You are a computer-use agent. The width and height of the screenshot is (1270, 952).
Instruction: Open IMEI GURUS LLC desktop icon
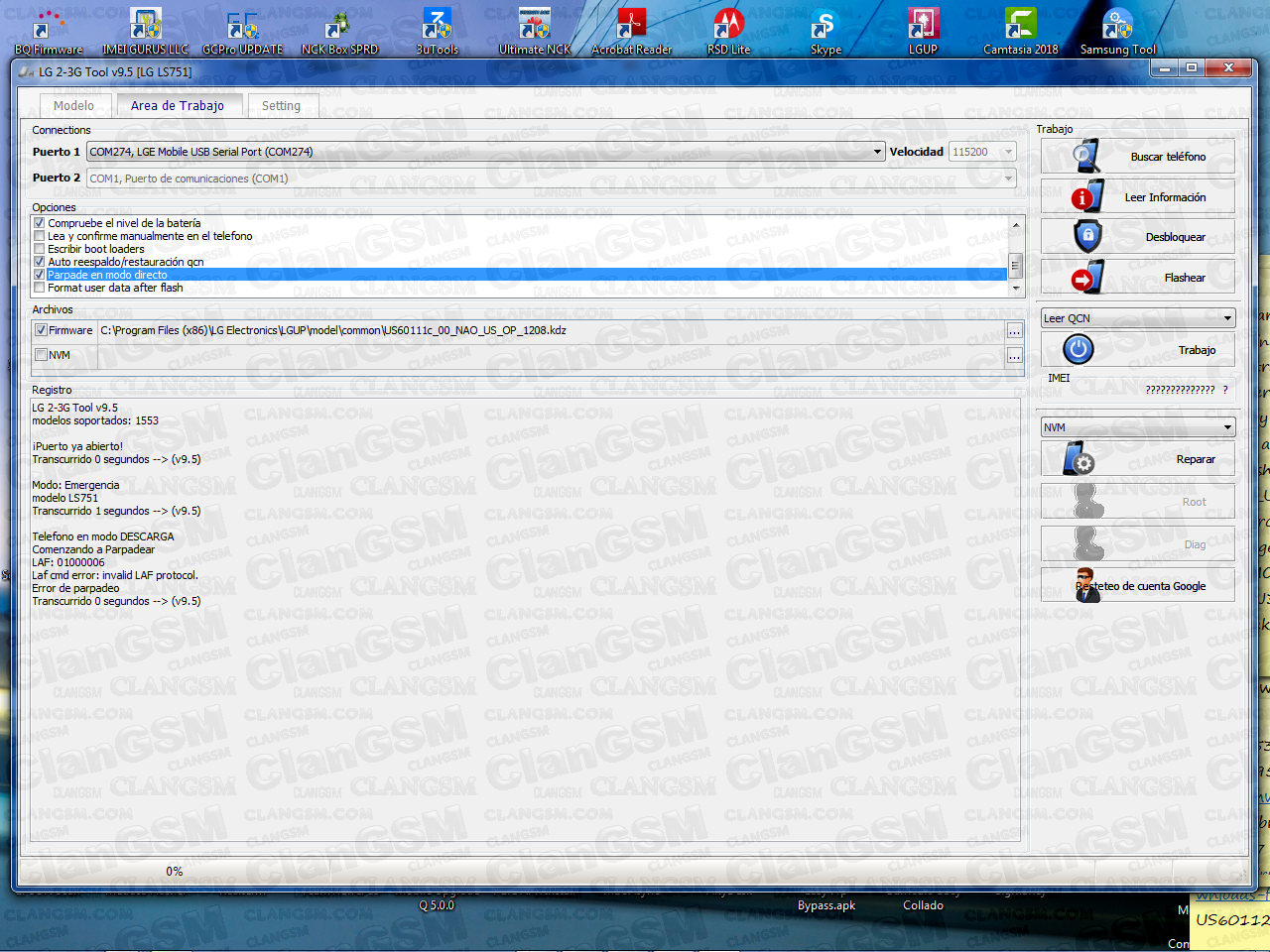pyautogui.click(x=145, y=30)
